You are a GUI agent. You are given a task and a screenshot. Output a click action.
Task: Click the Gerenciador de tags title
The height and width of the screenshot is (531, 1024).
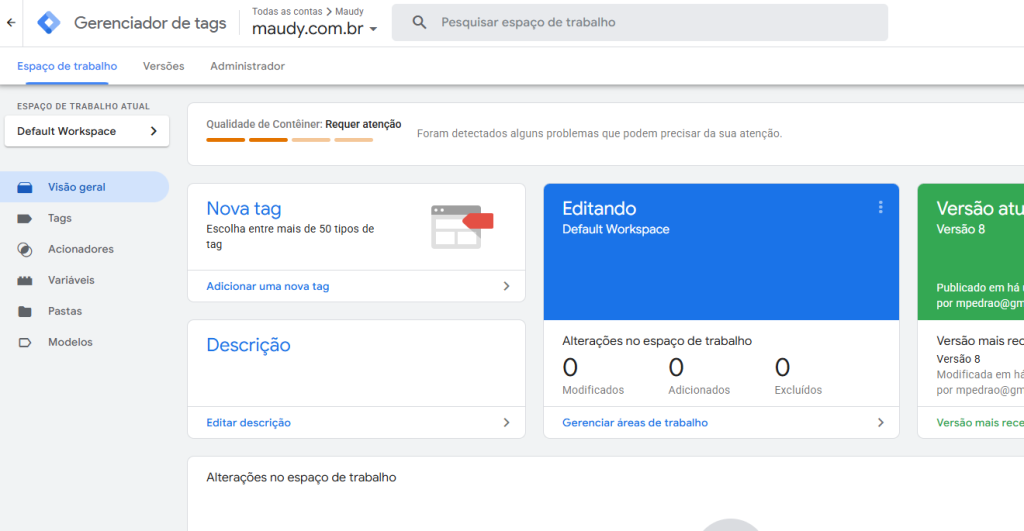(150, 23)
